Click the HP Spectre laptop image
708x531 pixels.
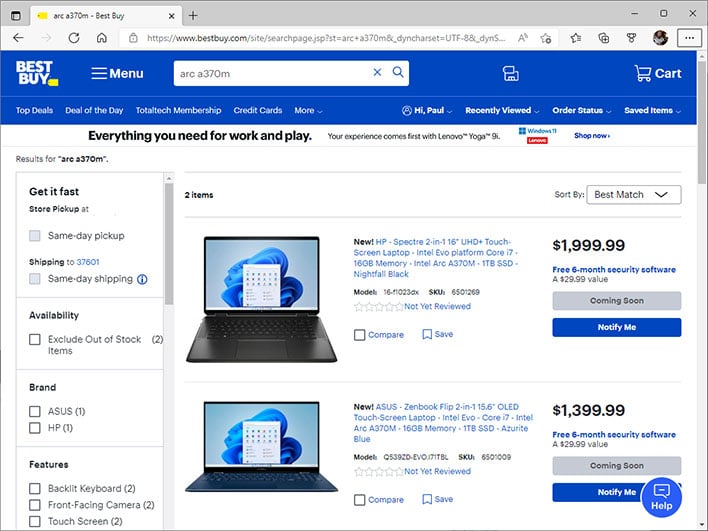[261, 299]
